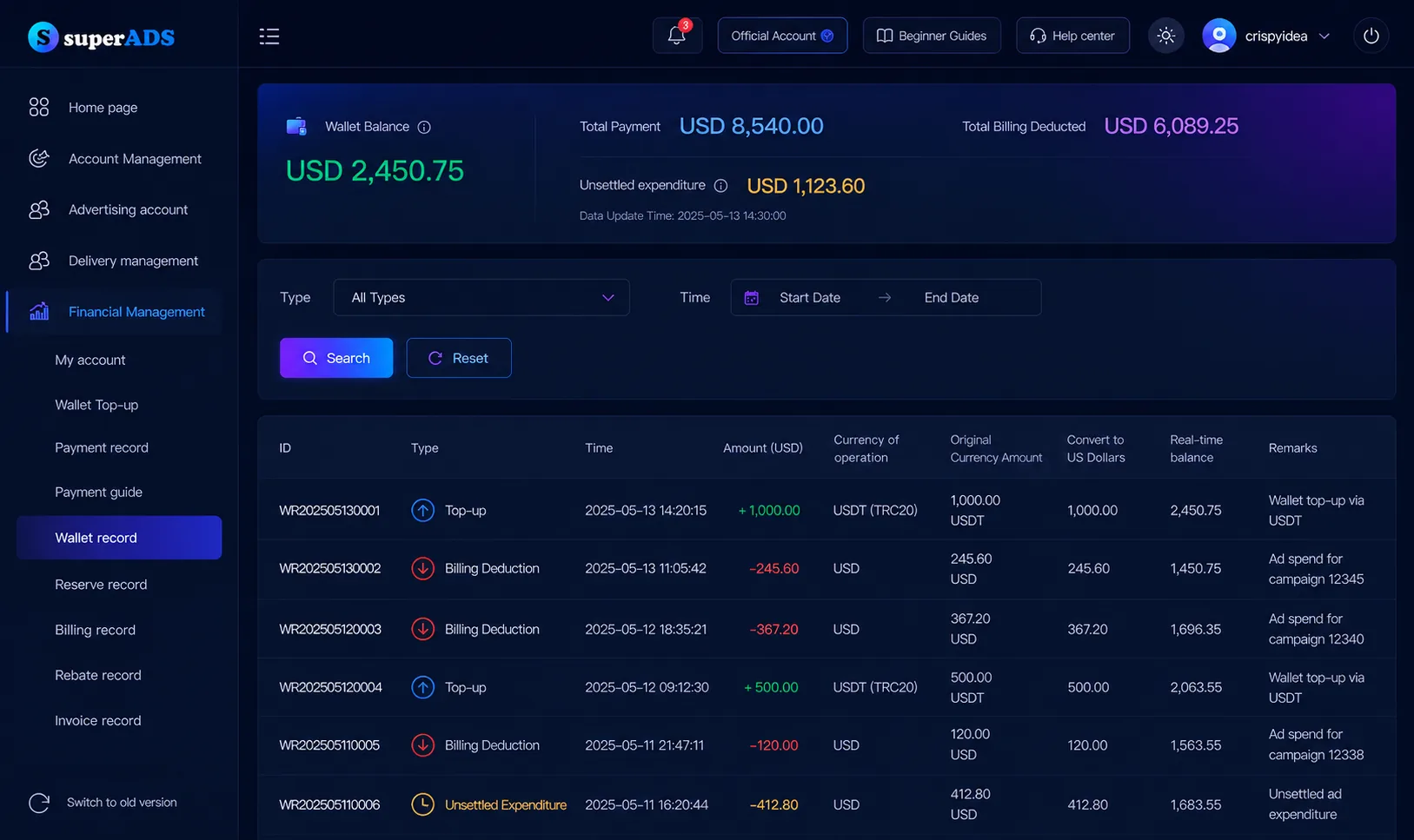Screen dimensions: 1414x840
Task: Click the deduction icon for WR202505110005
Action: [x=422, y=745]
